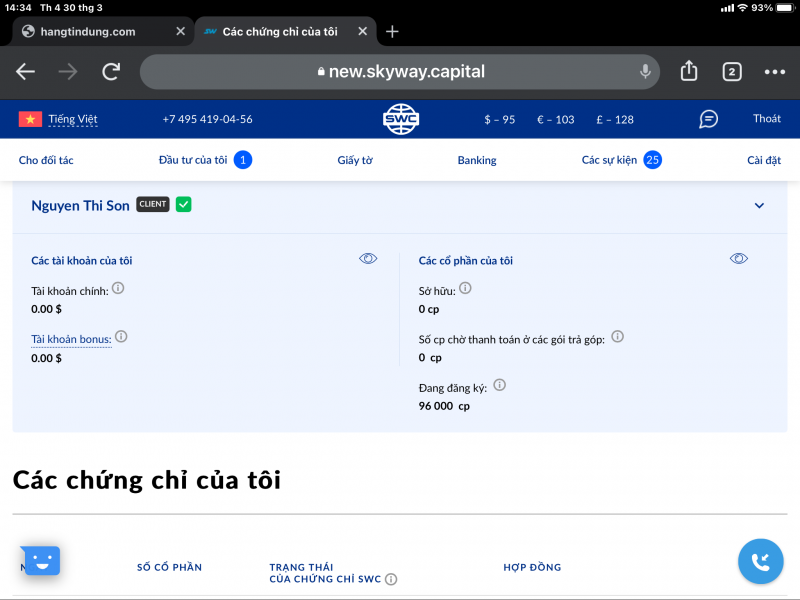Tap the browser share icon
Image resolution: width=800 pixels, height=600 pixels.
click(689, 71)
